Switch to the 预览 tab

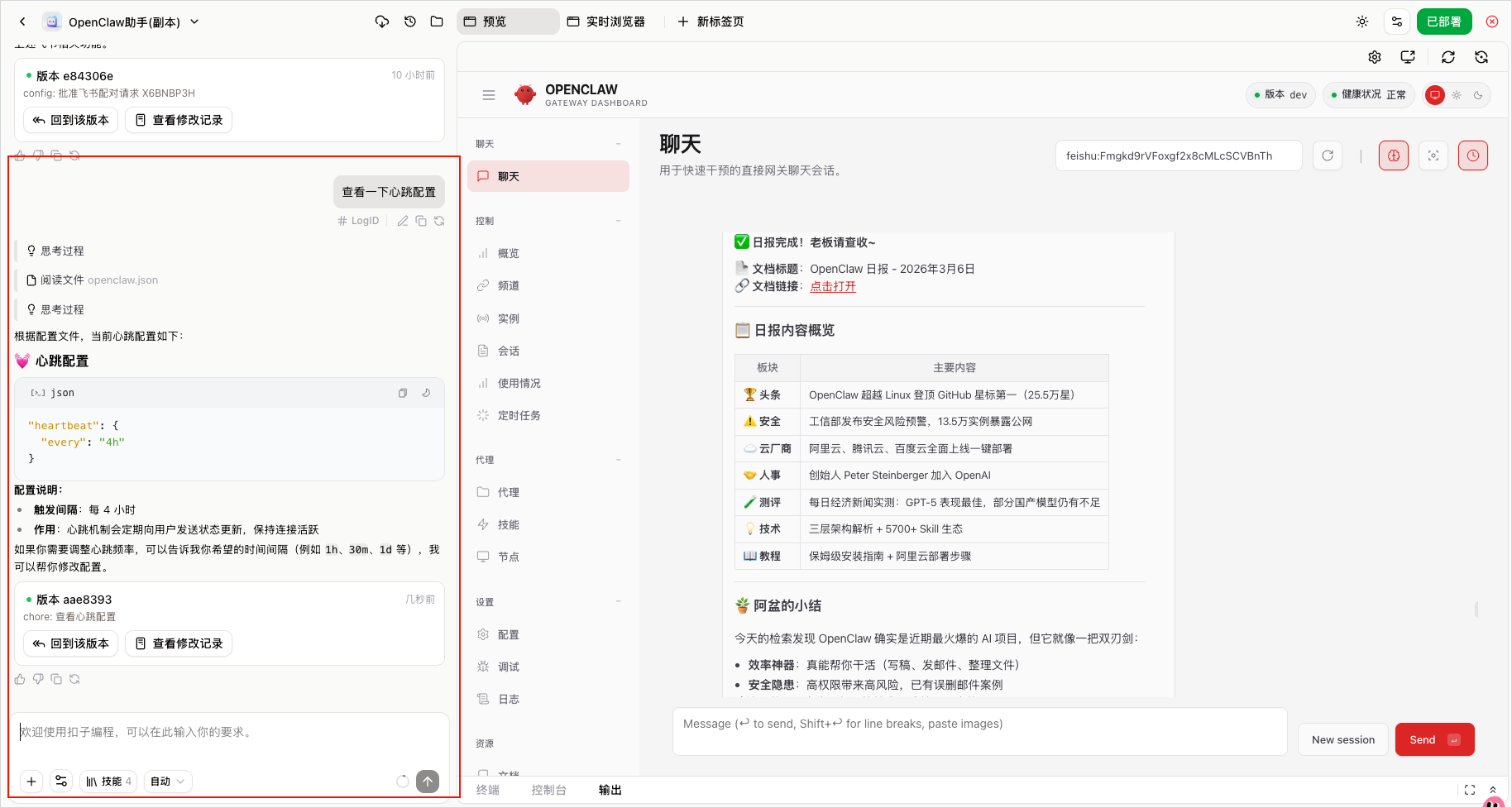(508, 22)
